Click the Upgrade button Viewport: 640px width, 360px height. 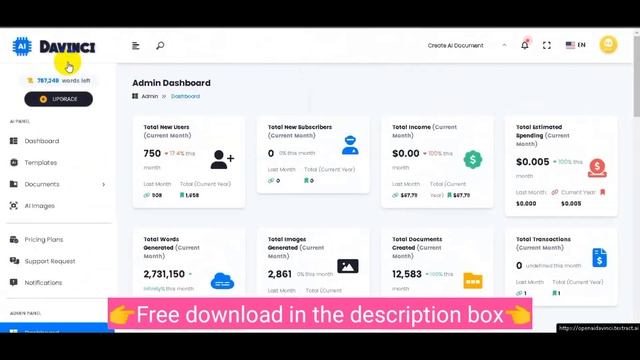58,99
